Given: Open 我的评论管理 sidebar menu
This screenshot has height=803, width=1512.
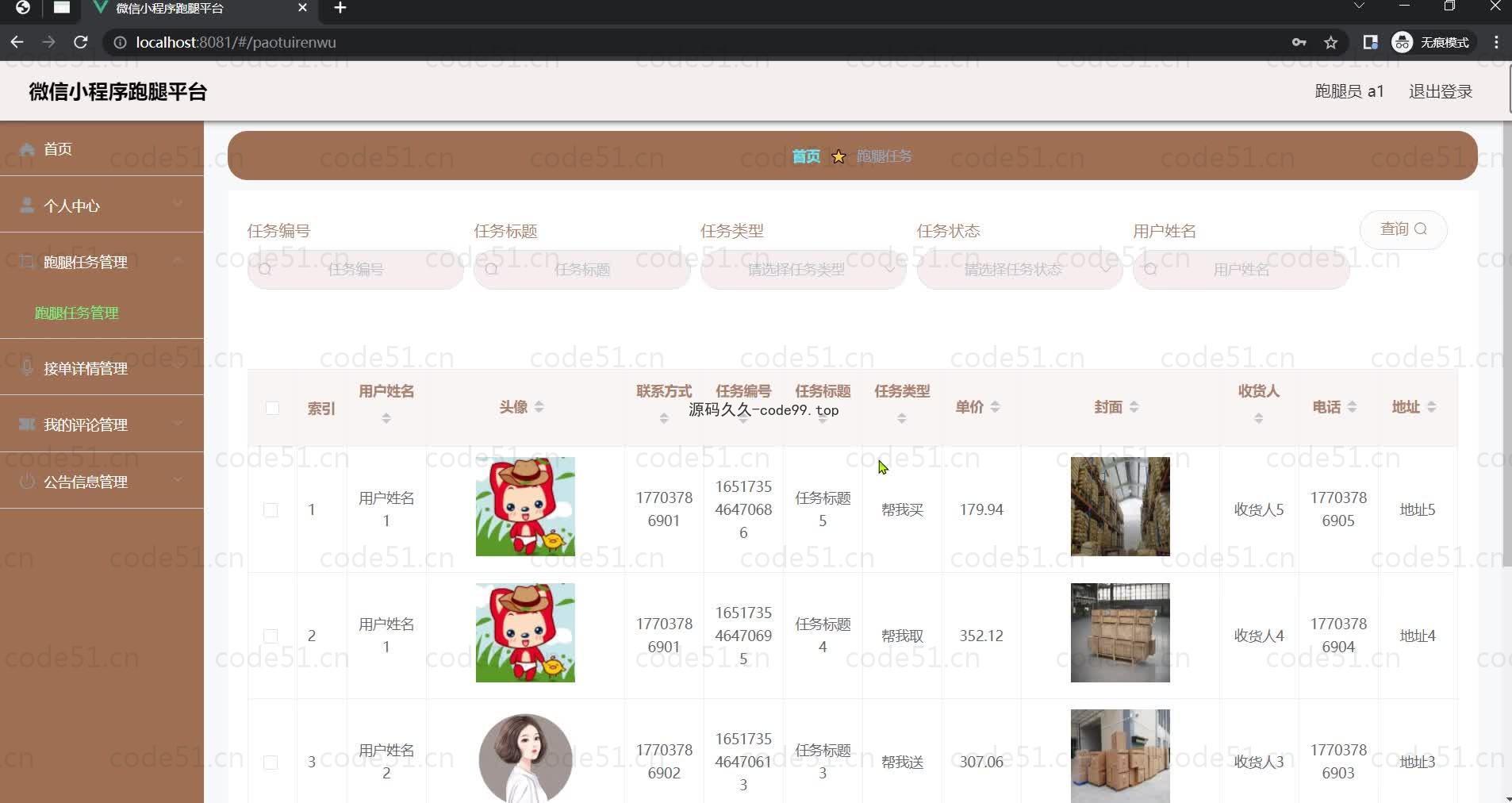Looking at the screenshot, I should click(x=102, y=425).
